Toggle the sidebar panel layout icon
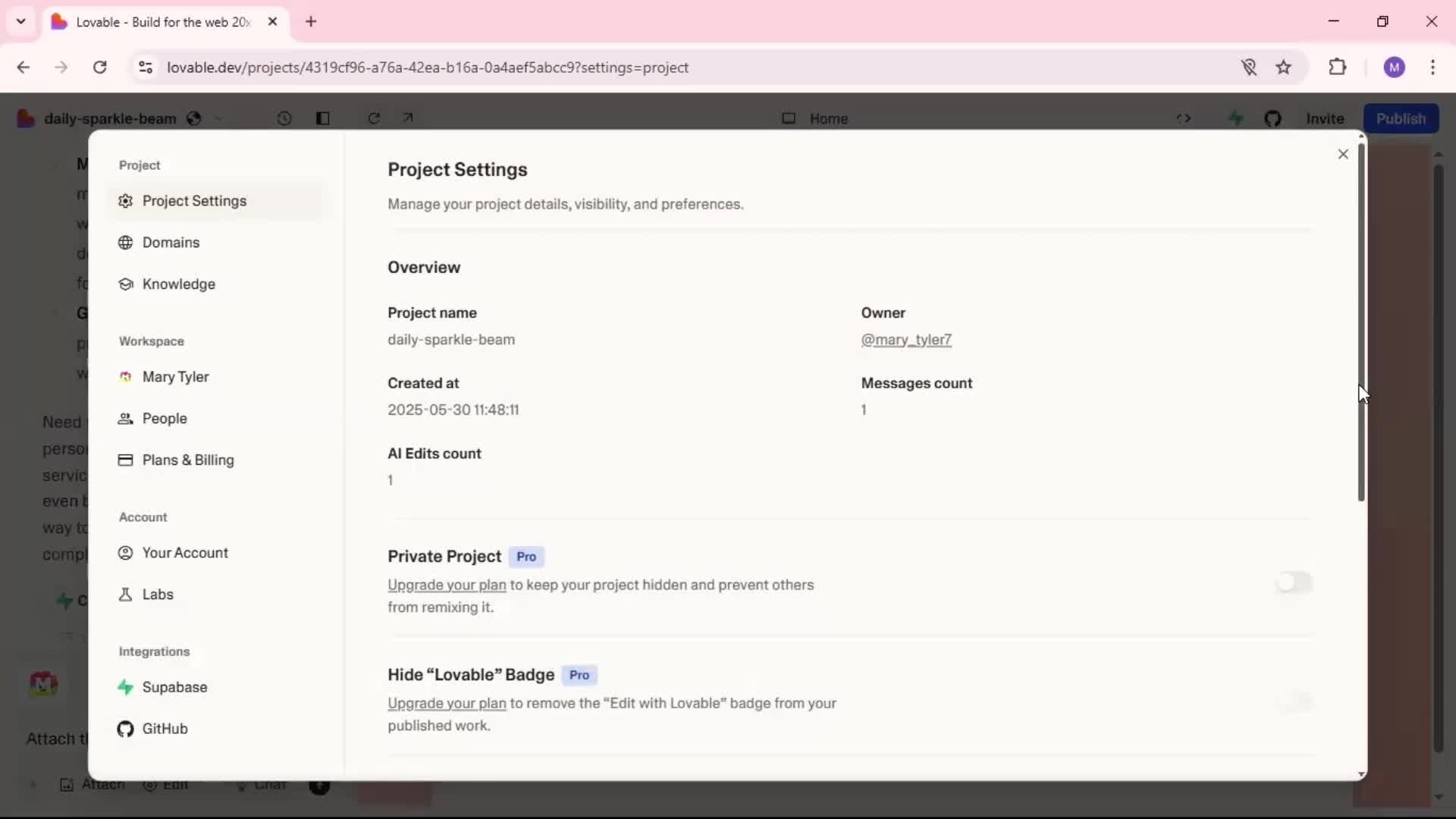This screenshot has height=819, width=1456. [322, 118]
